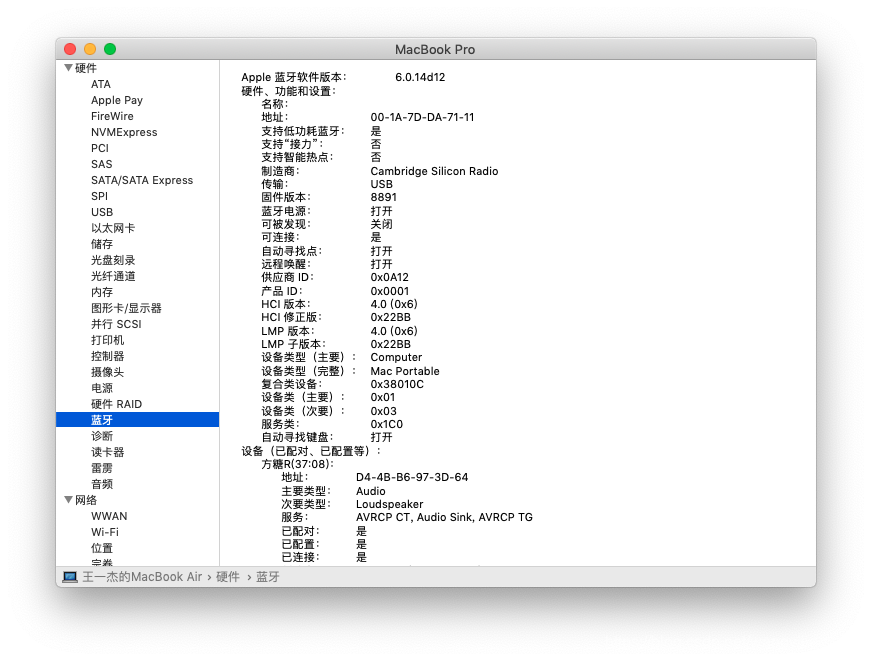The height and width of the screenshot is (661, 872).
Task: Open the 控制器 entry
Action: pyautogui.click(x=107, y=356)
